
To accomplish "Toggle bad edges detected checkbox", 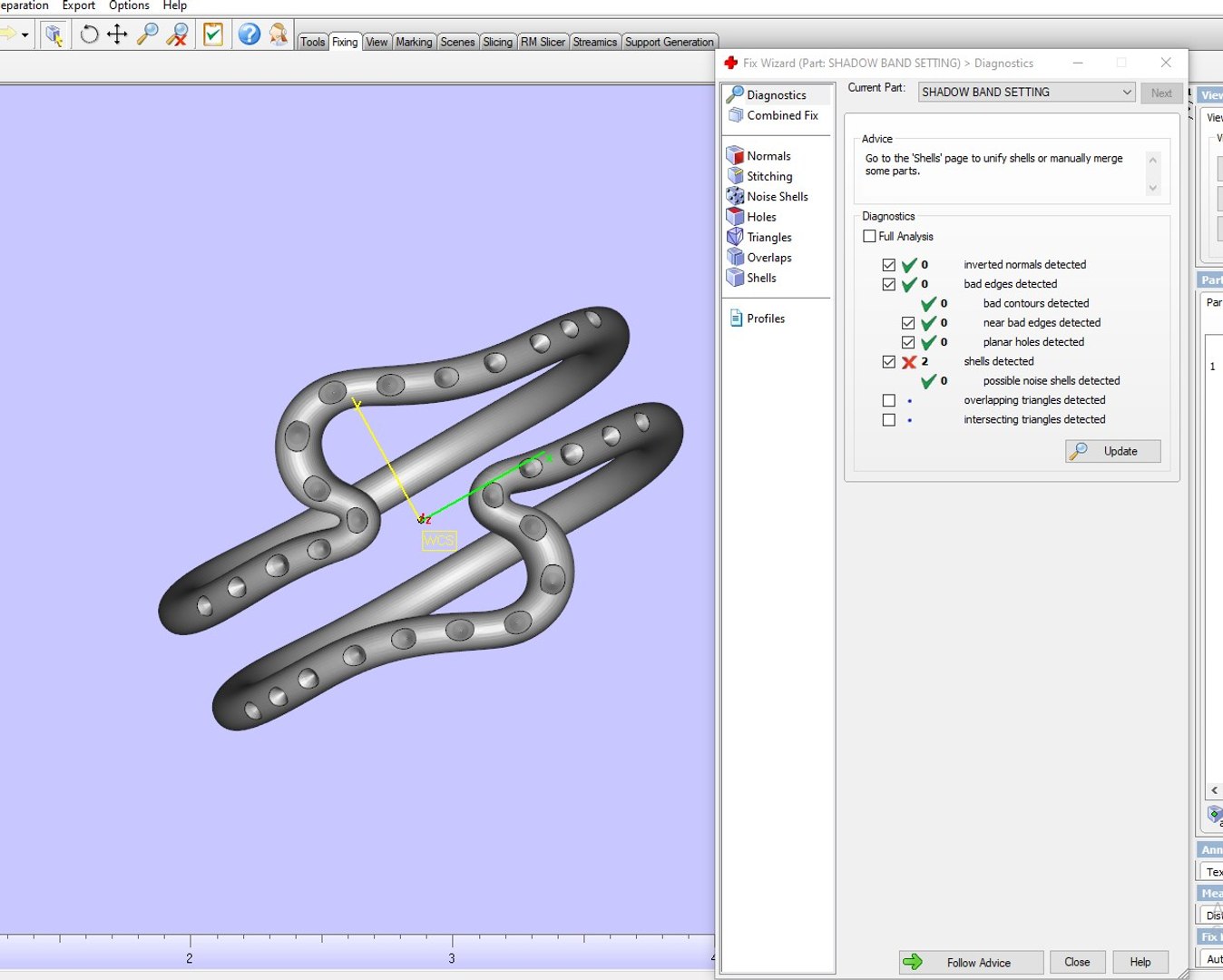I will pos(889,284).
